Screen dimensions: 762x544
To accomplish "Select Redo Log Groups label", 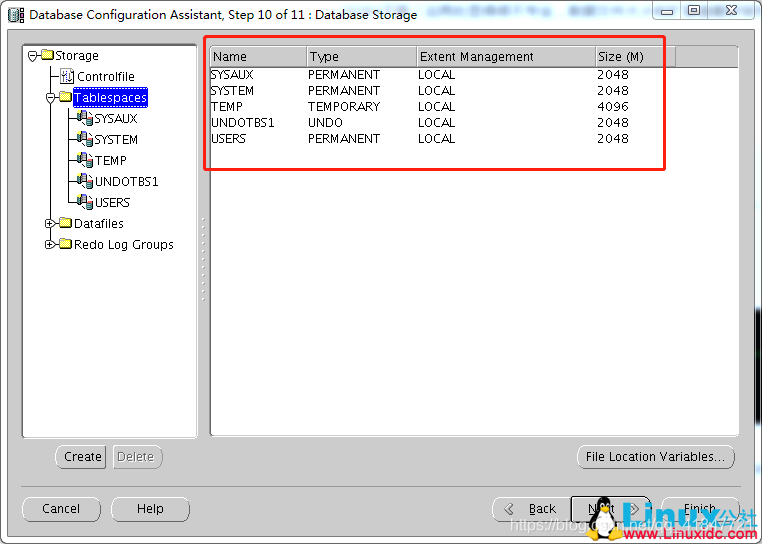I will coord(123,245).
